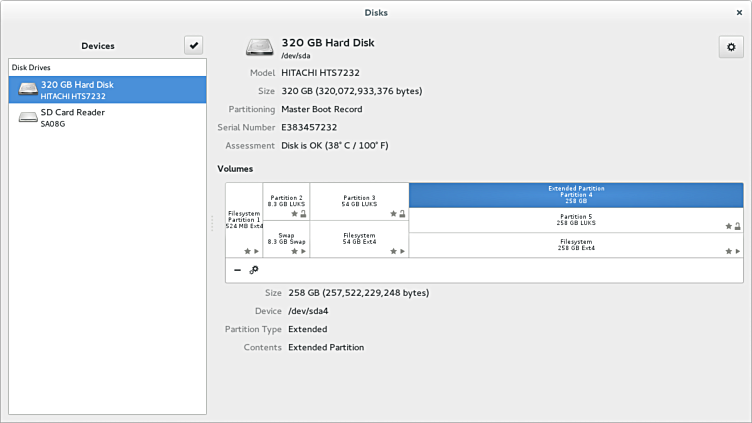Click the hard disk icon in sidebar
Viewport: 752px width, 423px height.
tap(28, 89)
